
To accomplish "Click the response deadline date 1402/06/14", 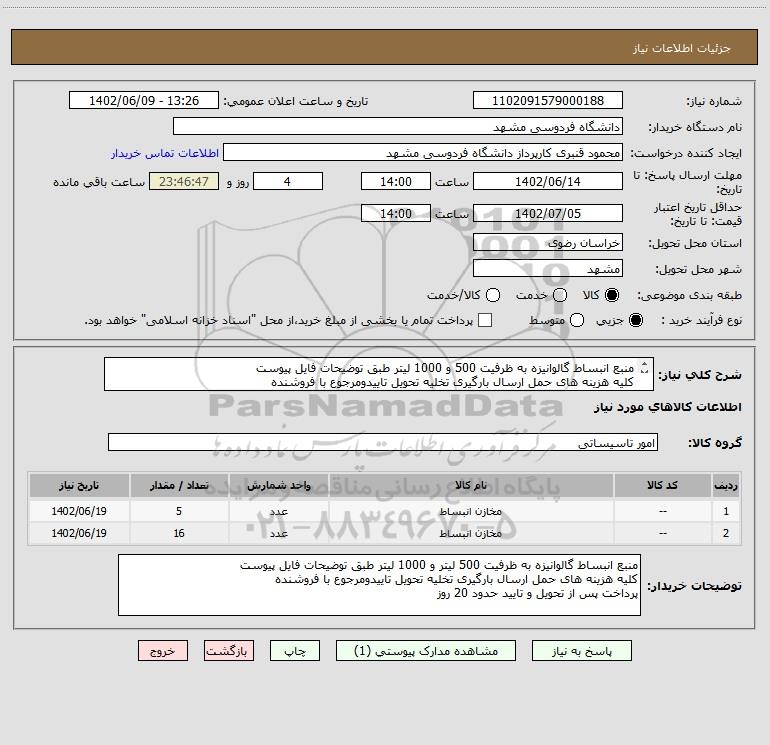I will (x=548, y=181).
